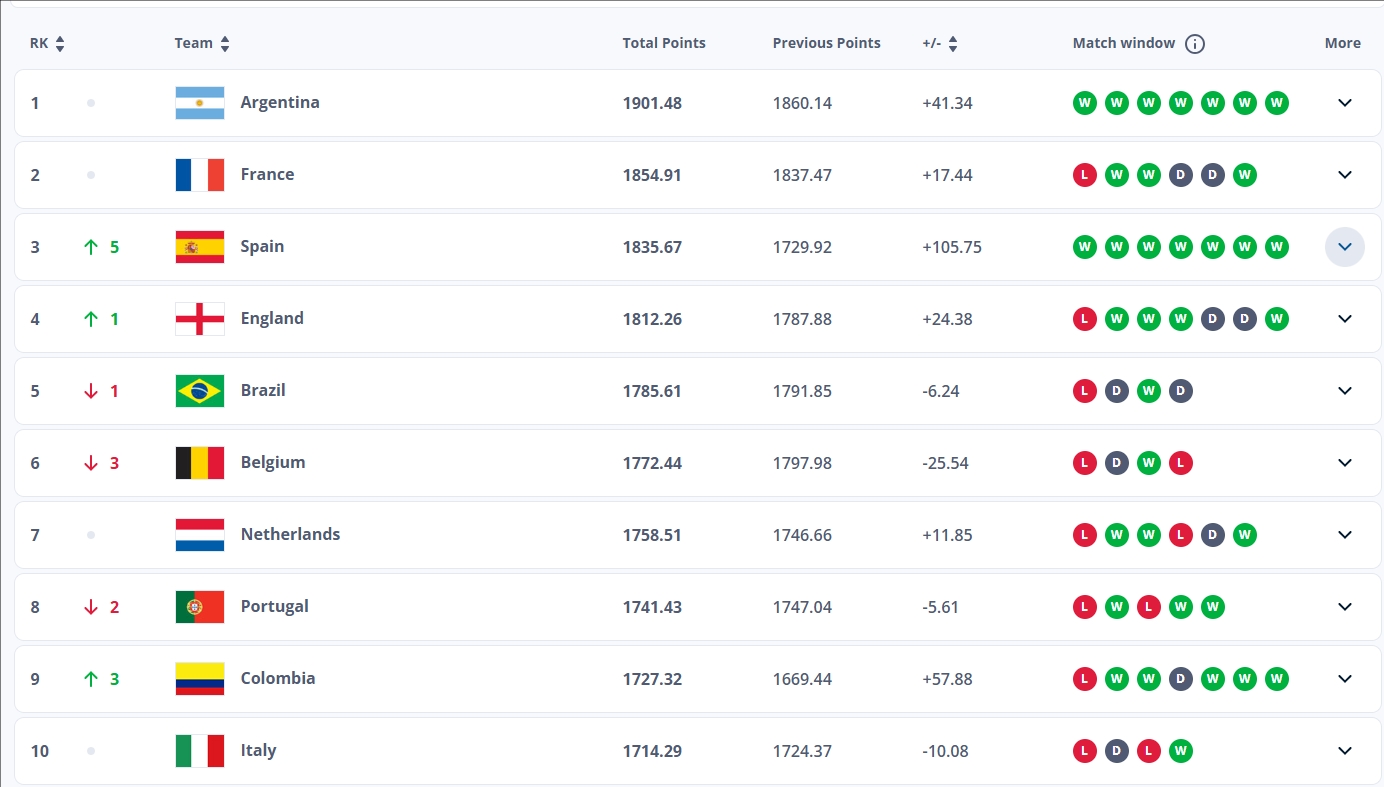Image resolution: width=1384 pixels, height=787 pixels.
Task: Click the More column header
Action: 1343,43
